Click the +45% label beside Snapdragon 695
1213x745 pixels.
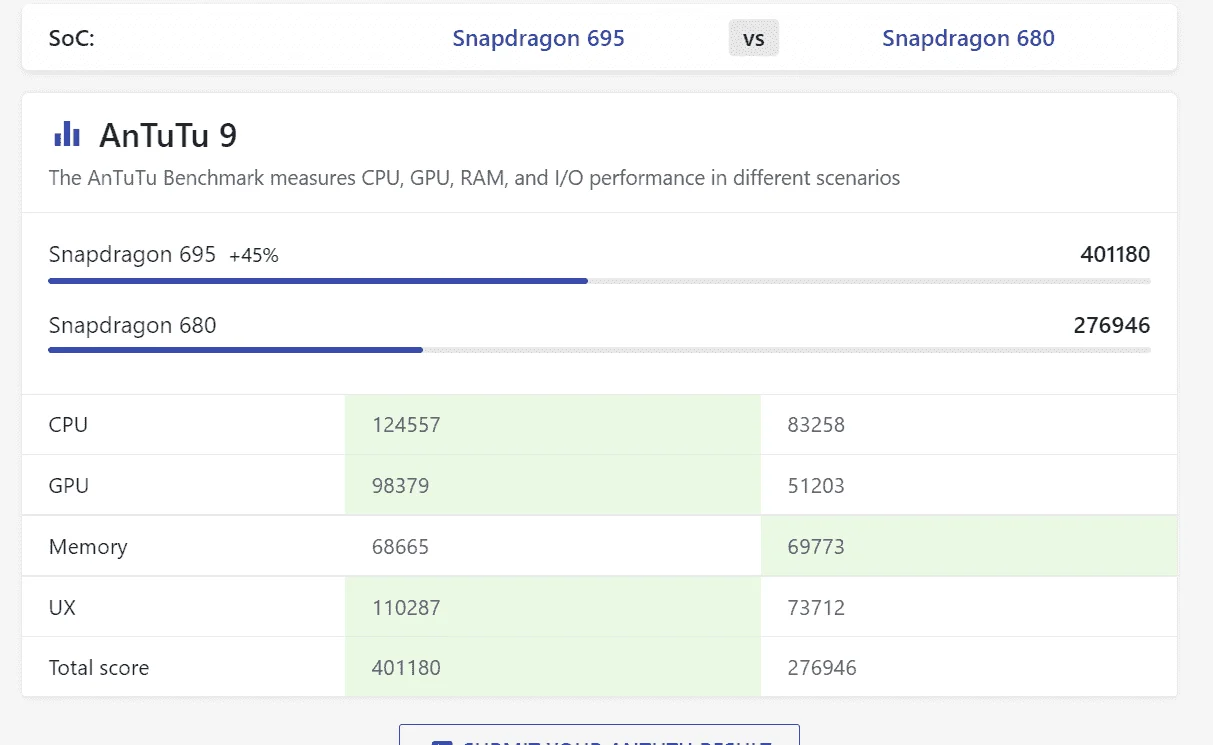coord(254,256)
